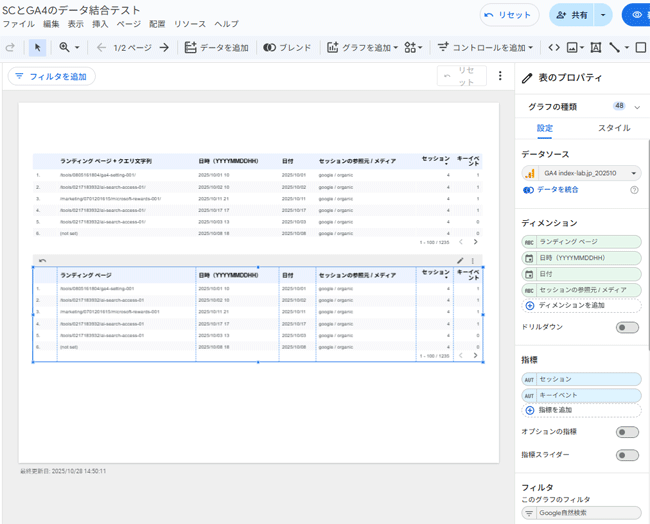Open the 挿入 menu

tap(100, 24)
